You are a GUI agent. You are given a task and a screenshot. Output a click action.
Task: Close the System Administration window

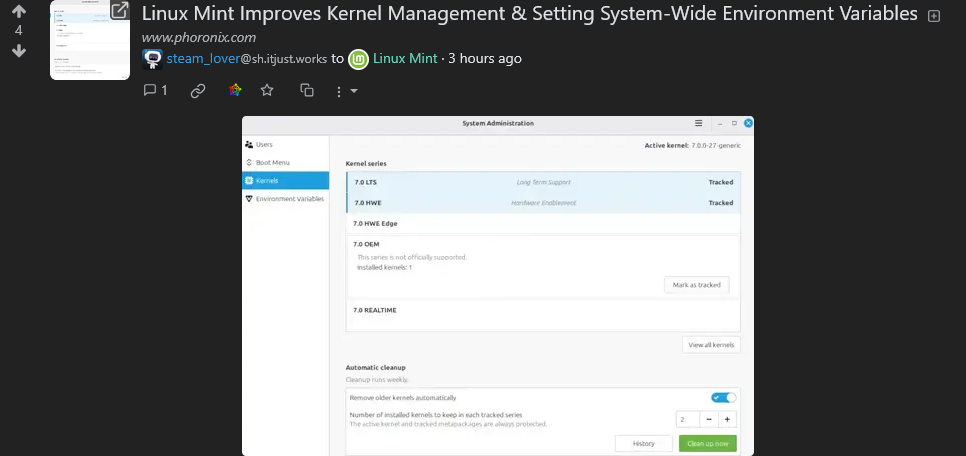click(748, 123)
